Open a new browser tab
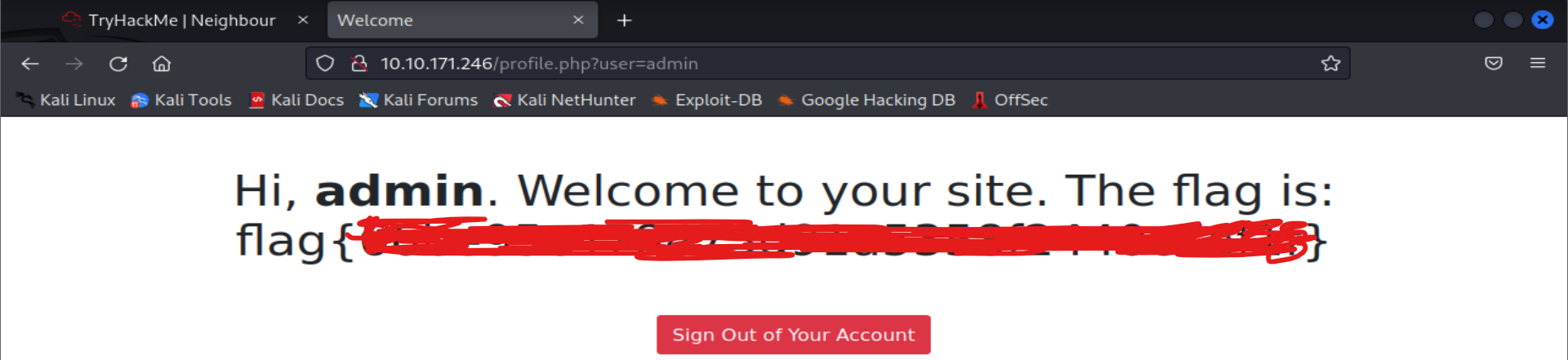Image resolution: width=1568 pixels, height=360 pixels. click(x=624, y=20)
